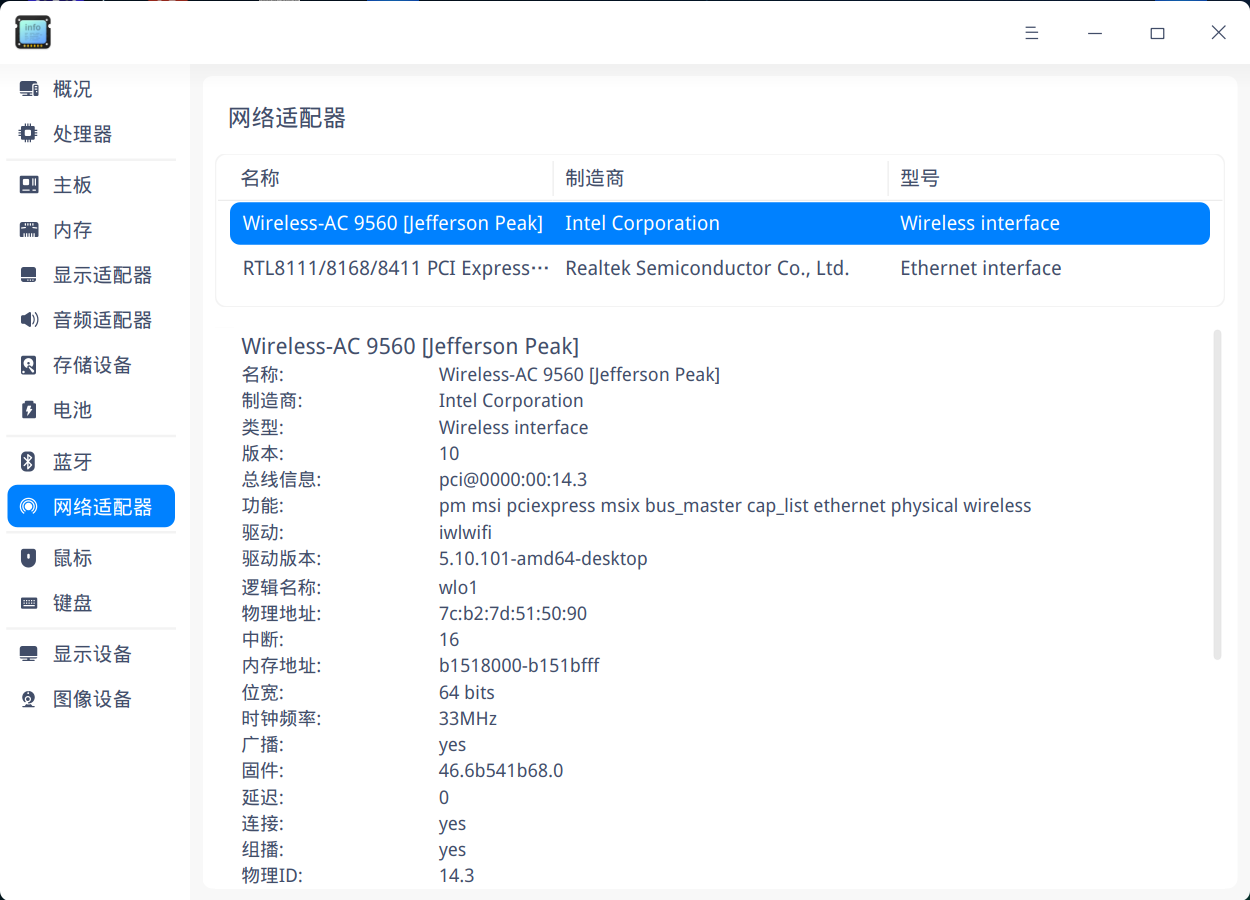The height and width of the screenshot is (900, 1250).
Task: Click the 中断 interrupt value 16
Action: pos(449,639)
